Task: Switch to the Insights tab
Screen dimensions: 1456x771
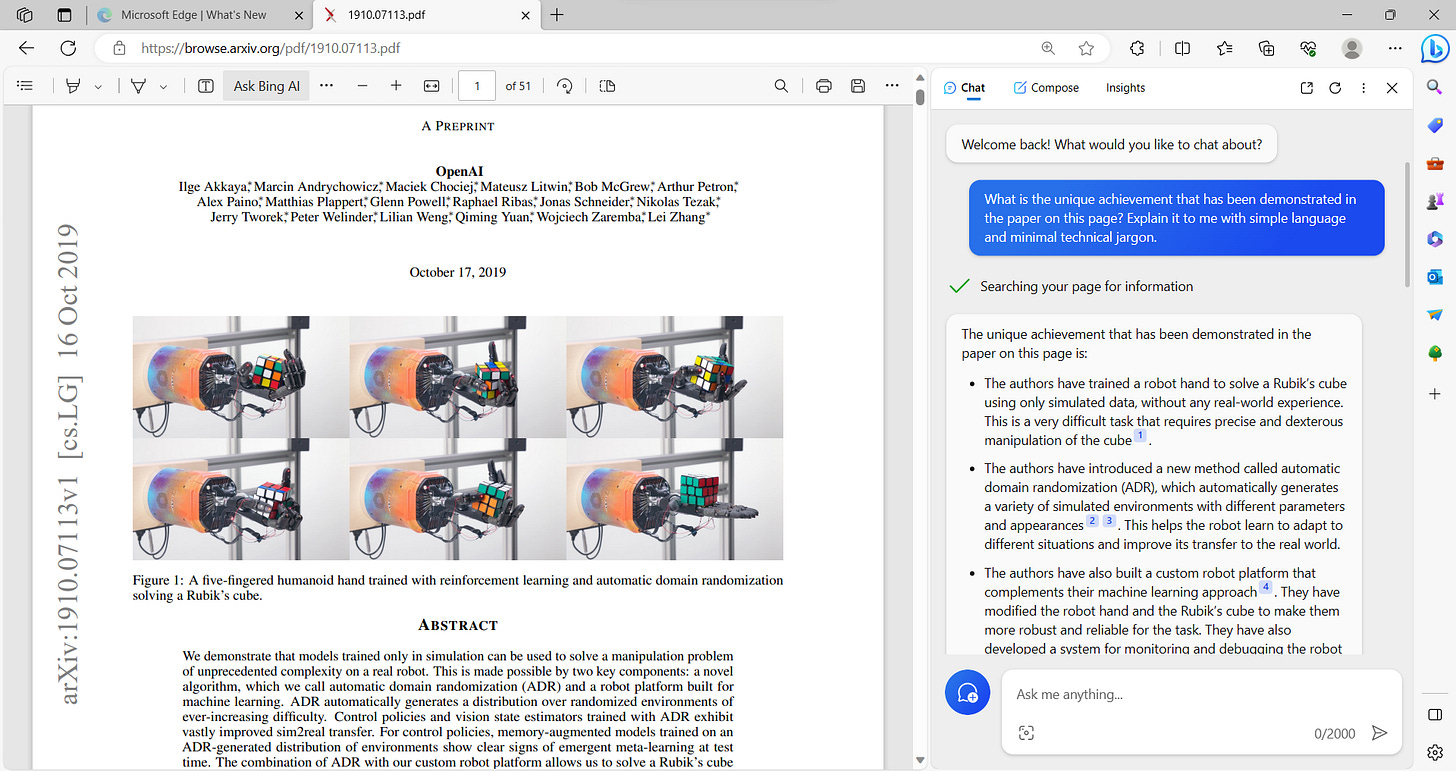Action: 1125,88
